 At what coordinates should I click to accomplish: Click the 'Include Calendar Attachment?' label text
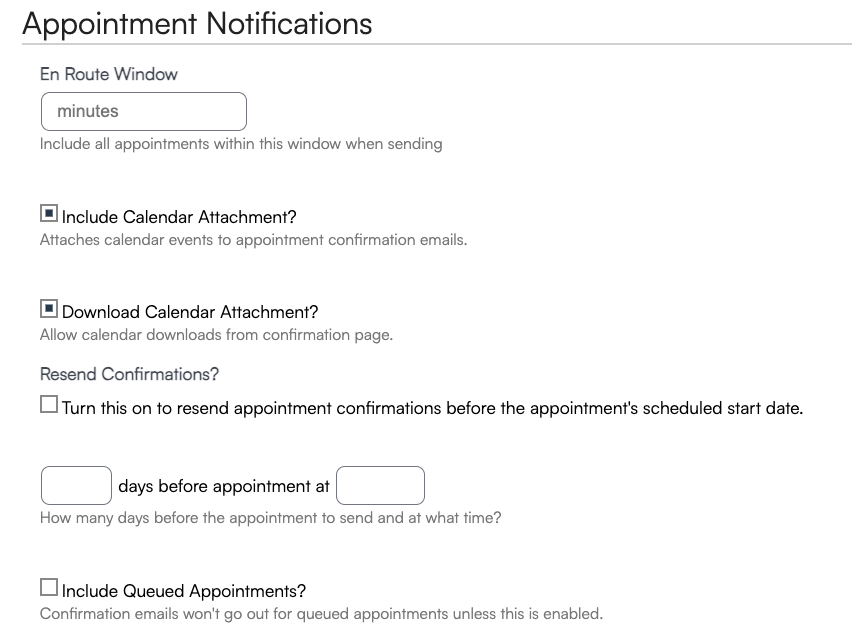click(x=179, y=217)
